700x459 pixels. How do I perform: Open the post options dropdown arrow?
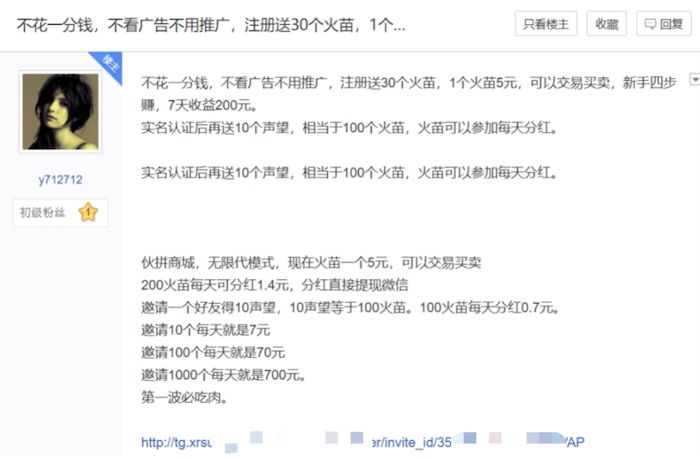pos(695,79)
